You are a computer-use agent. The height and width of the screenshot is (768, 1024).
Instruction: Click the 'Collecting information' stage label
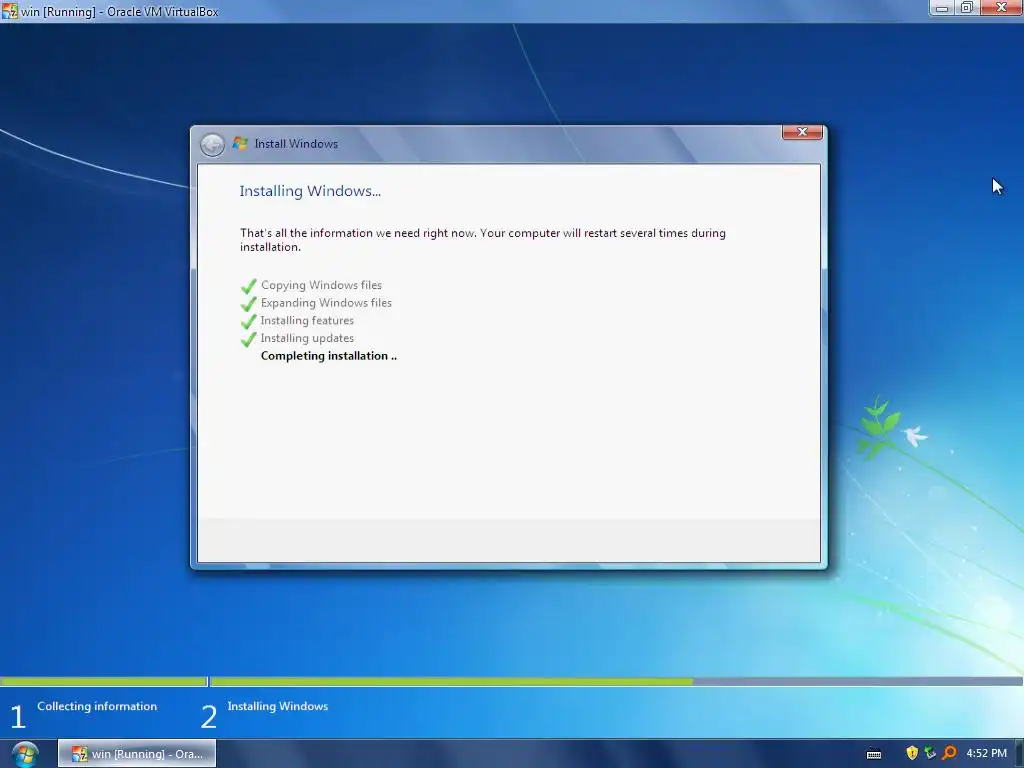tap(97, 707)
